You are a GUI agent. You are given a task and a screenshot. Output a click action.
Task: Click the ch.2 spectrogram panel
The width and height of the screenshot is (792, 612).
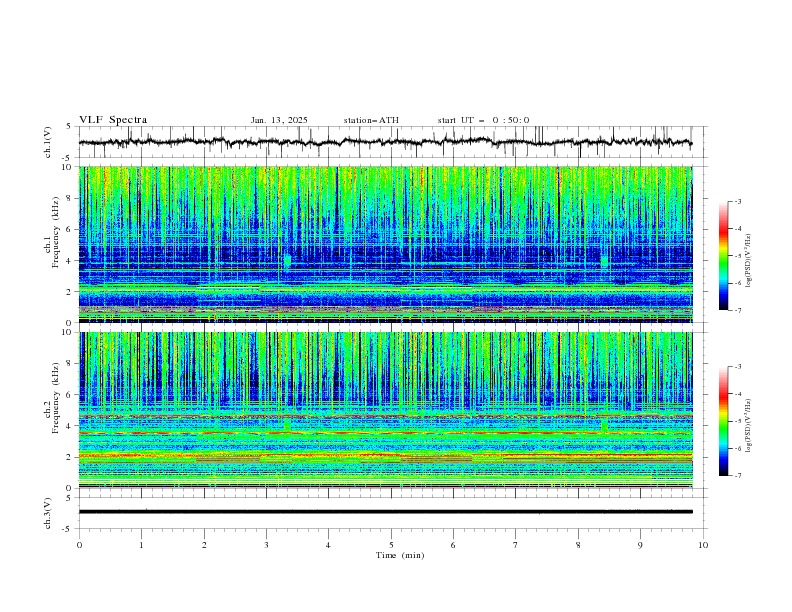coord(385,410)
